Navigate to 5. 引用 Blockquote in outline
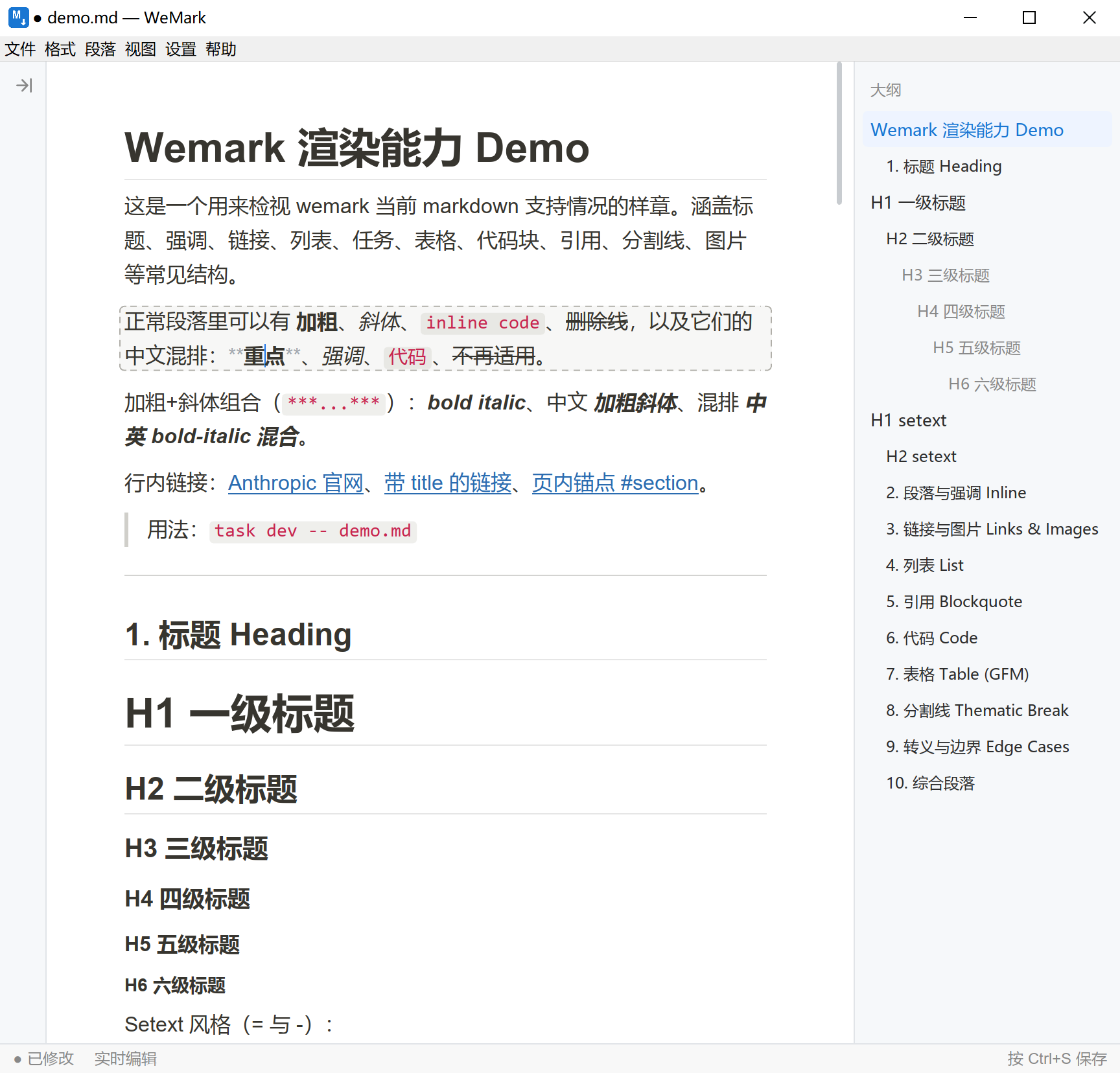 point(987,602)
